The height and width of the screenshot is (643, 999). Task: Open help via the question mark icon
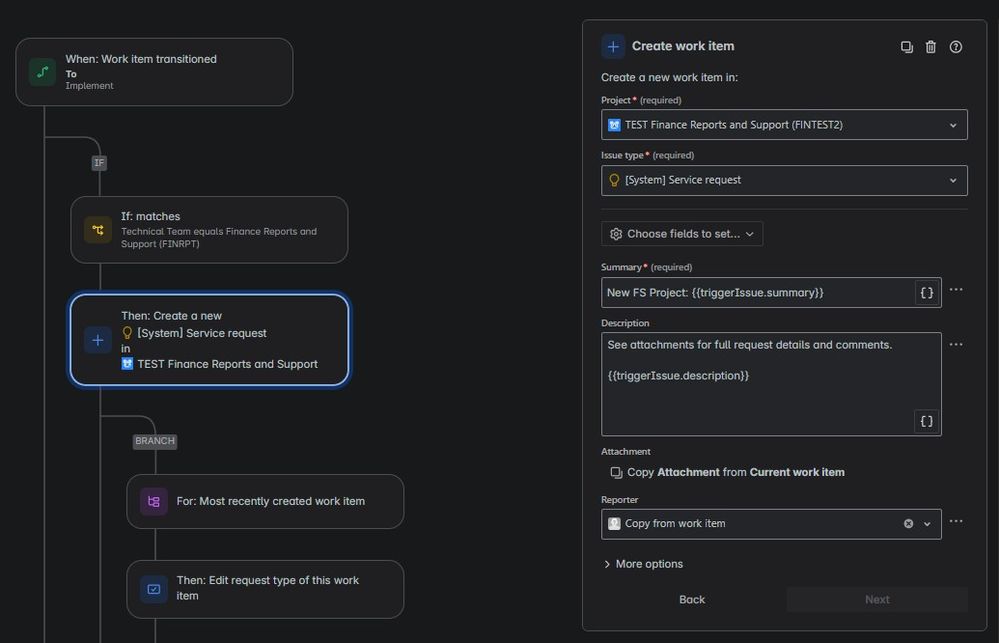(x=956, y=46)
